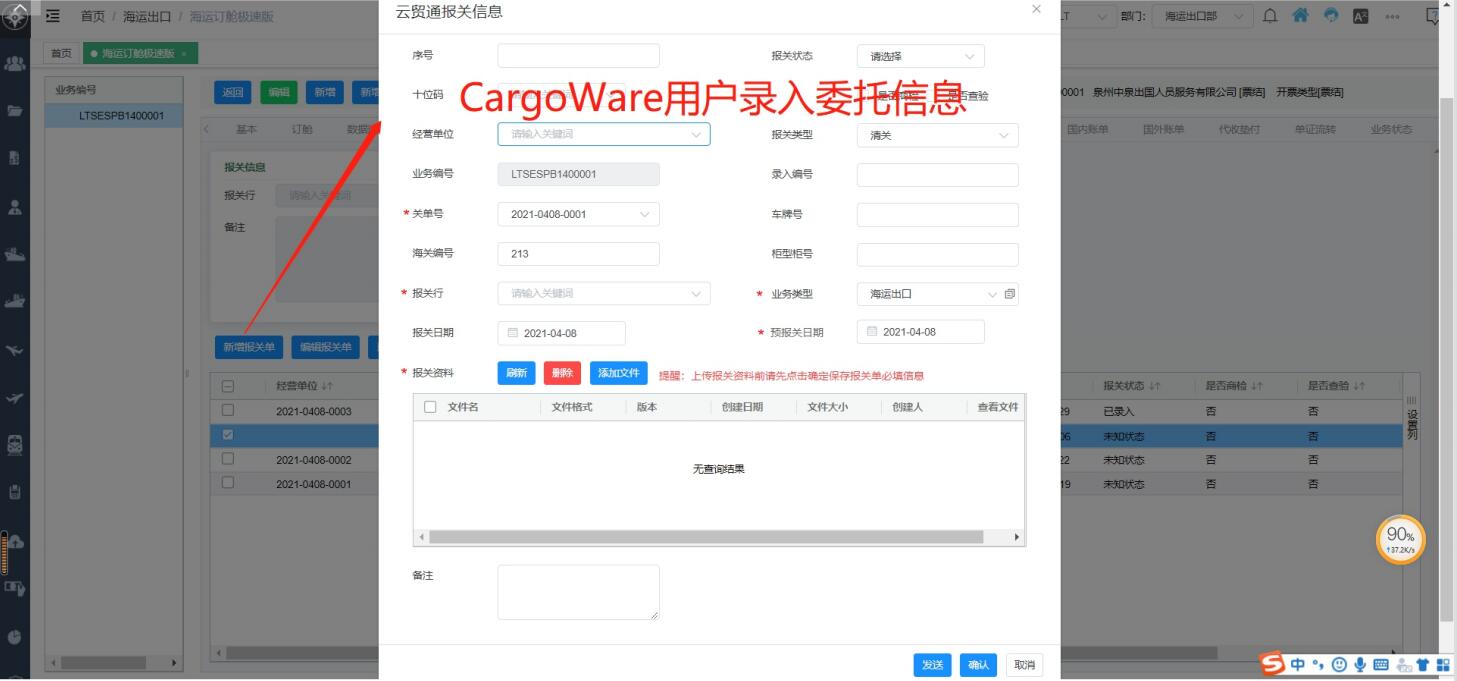
Task: Toggle the select-all checkbox beside 文件名
Action: tap(430, 407)
